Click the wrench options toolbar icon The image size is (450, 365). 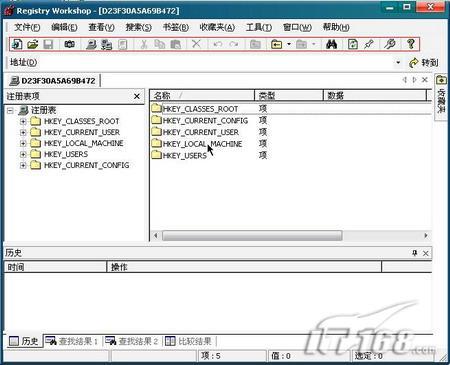(390, 44)
